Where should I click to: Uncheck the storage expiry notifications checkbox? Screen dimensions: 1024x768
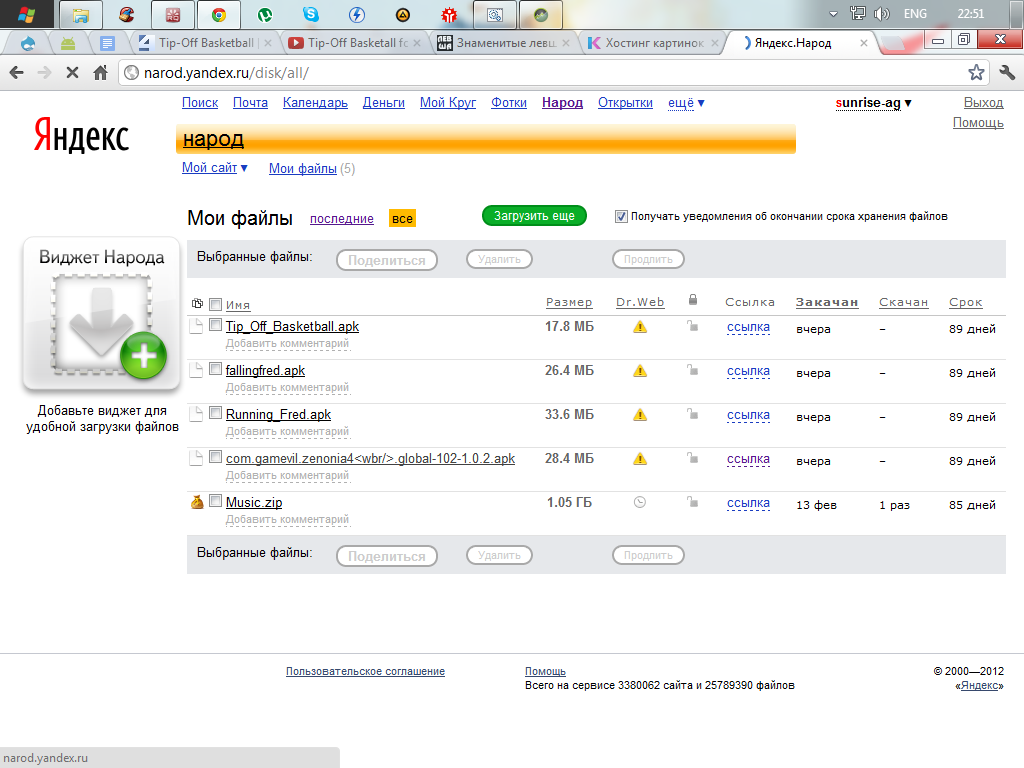pyautogui.click(x=621, y=216)
